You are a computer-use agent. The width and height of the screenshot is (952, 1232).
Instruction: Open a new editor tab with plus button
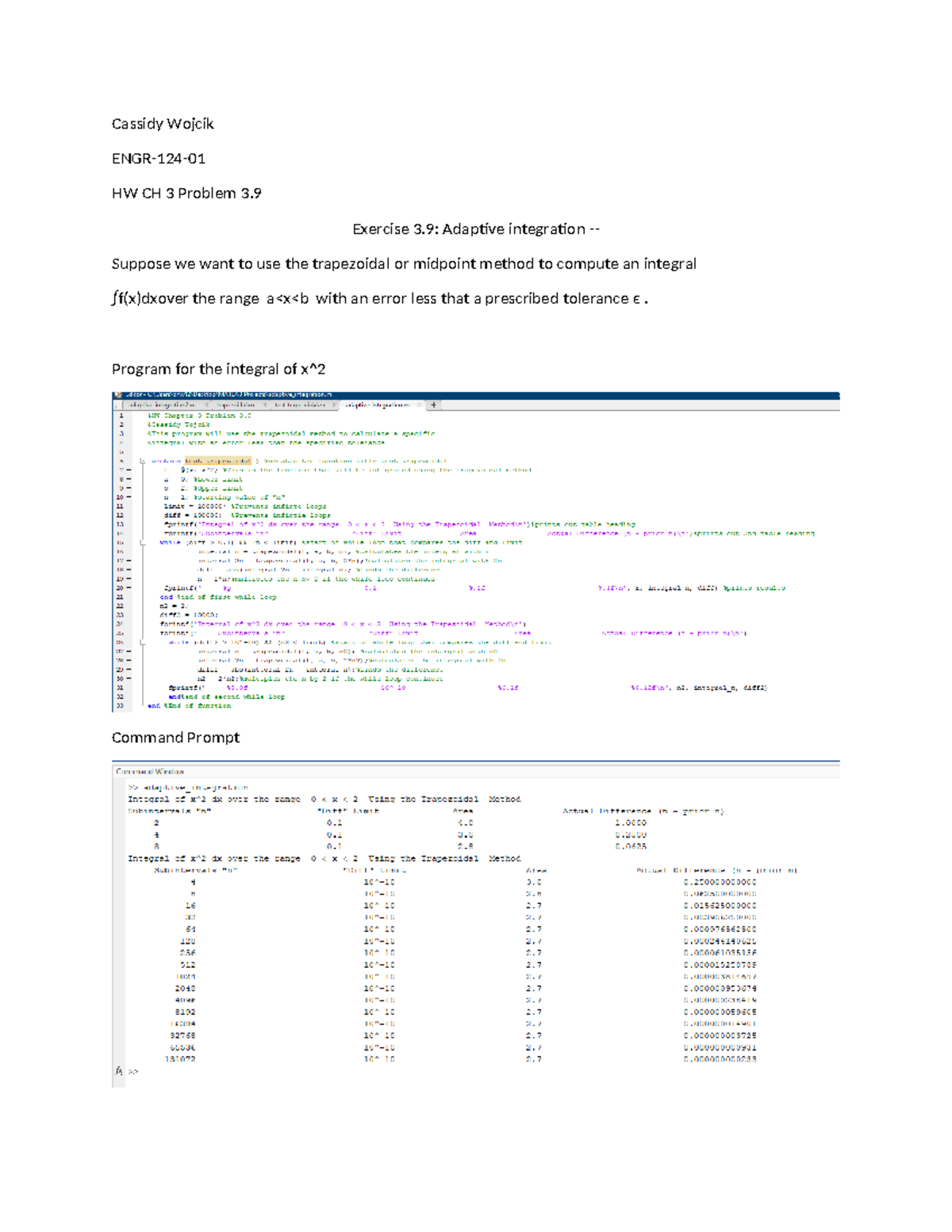coord(434,405)
